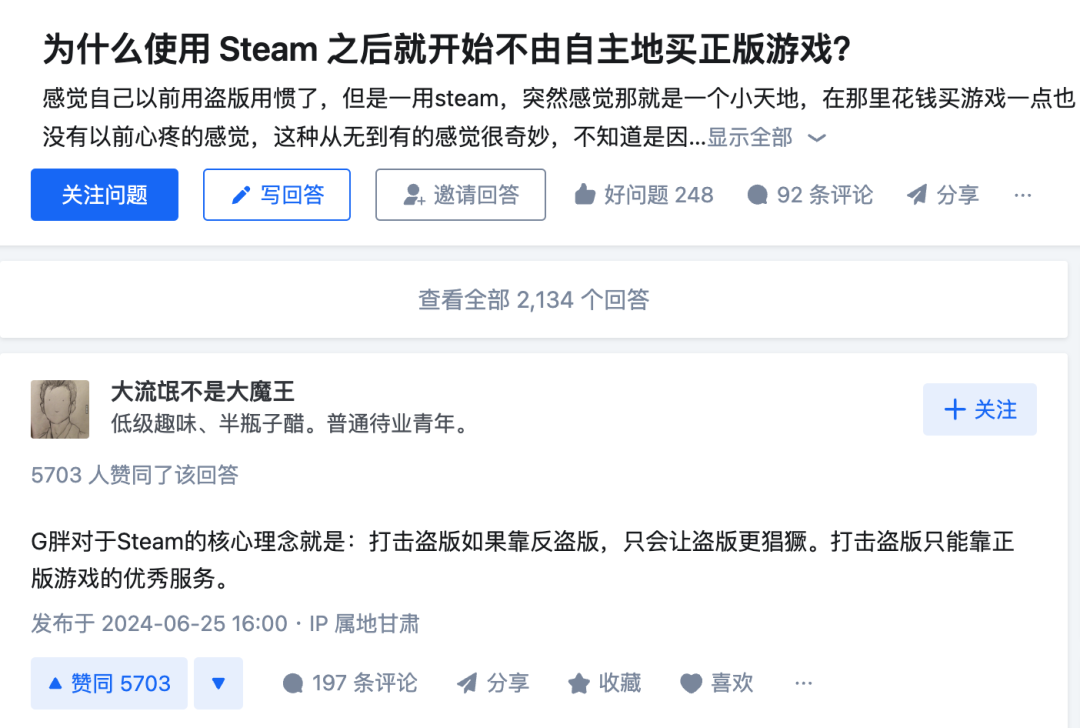The width and height of the screenshot is (1080, 728).
Task: Open author profile 大流氓不是大魔王
Action: 202,391
